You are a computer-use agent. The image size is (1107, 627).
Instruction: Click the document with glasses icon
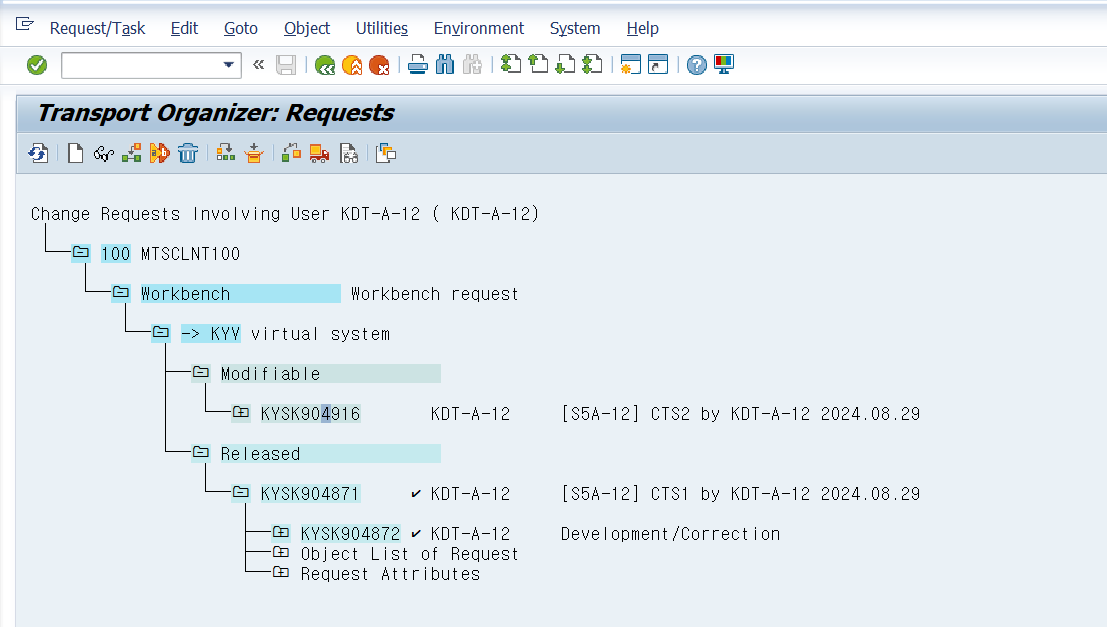pos(349,153)
